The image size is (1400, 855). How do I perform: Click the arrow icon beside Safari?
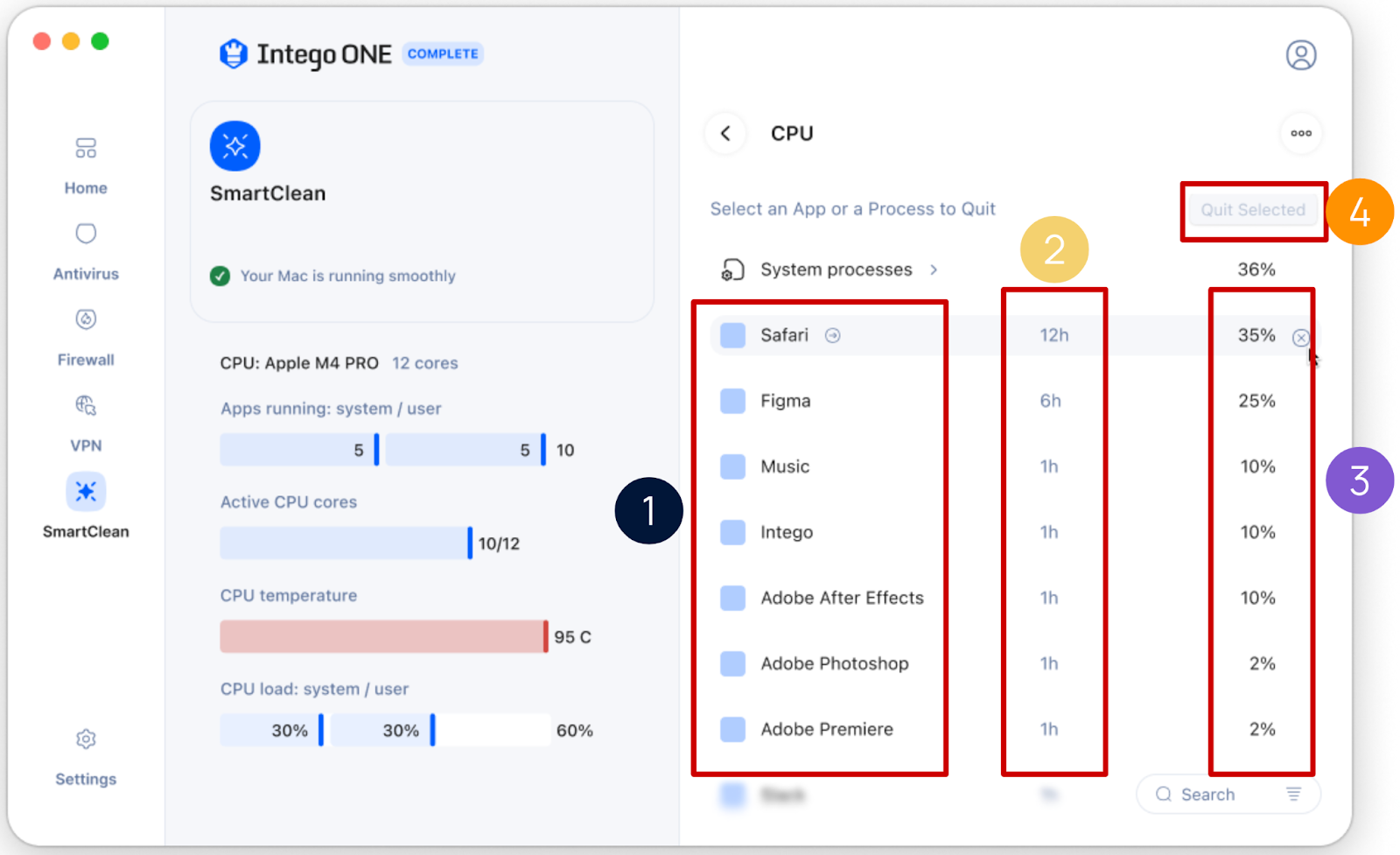833,335
